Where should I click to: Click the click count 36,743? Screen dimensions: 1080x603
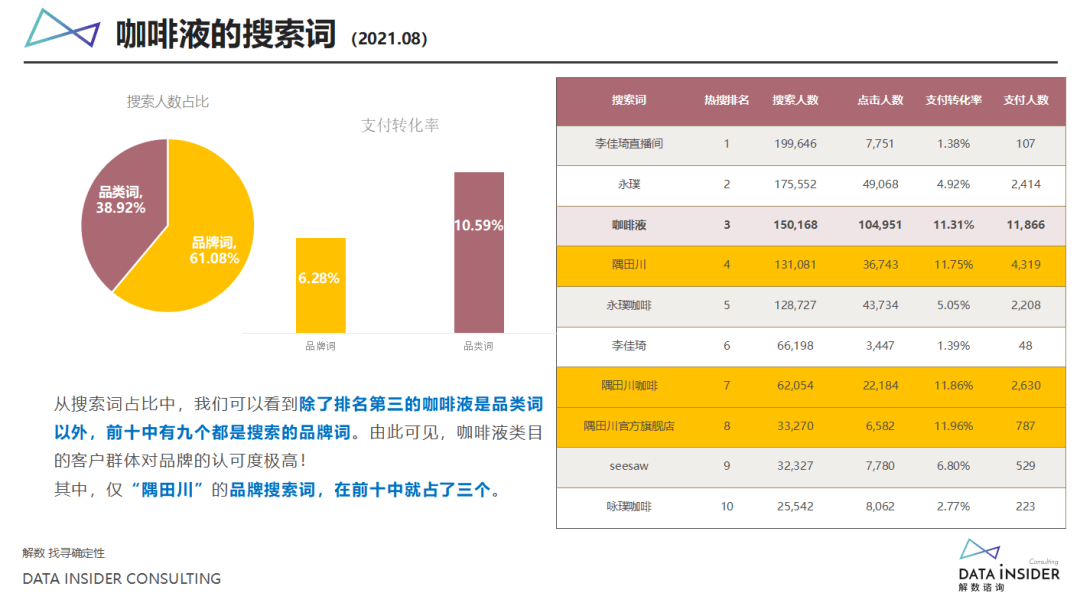pos(880,265)
